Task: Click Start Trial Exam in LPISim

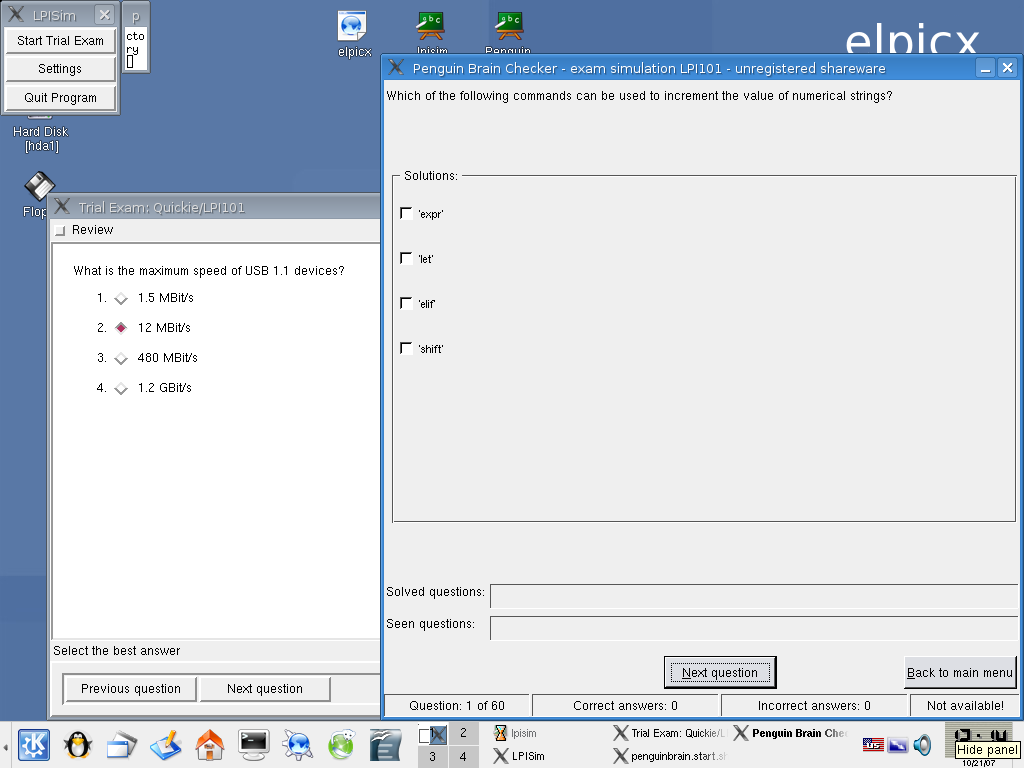Action: coord(60,40)
